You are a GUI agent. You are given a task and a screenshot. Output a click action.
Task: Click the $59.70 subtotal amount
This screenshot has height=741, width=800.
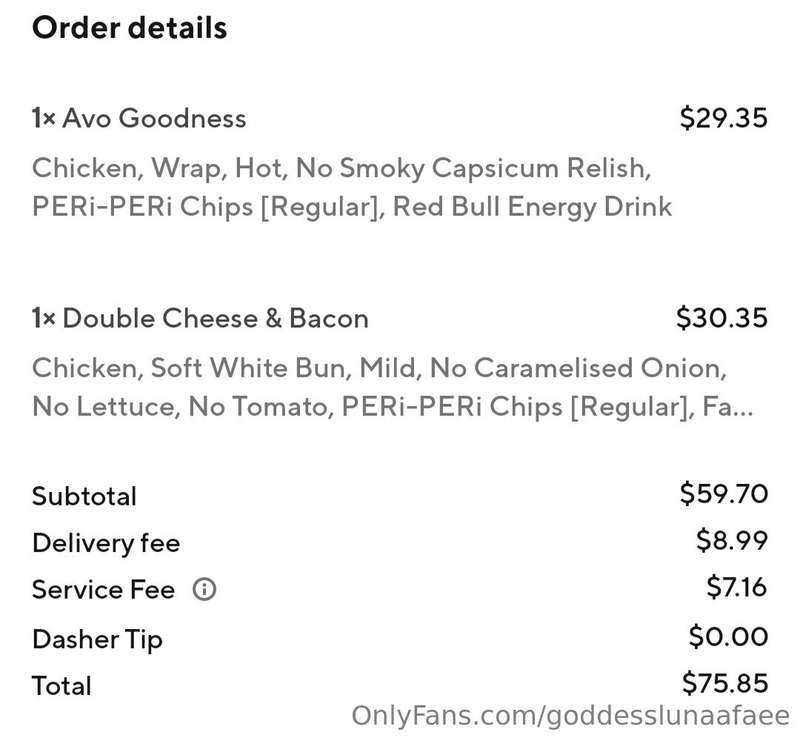[723, 493]
